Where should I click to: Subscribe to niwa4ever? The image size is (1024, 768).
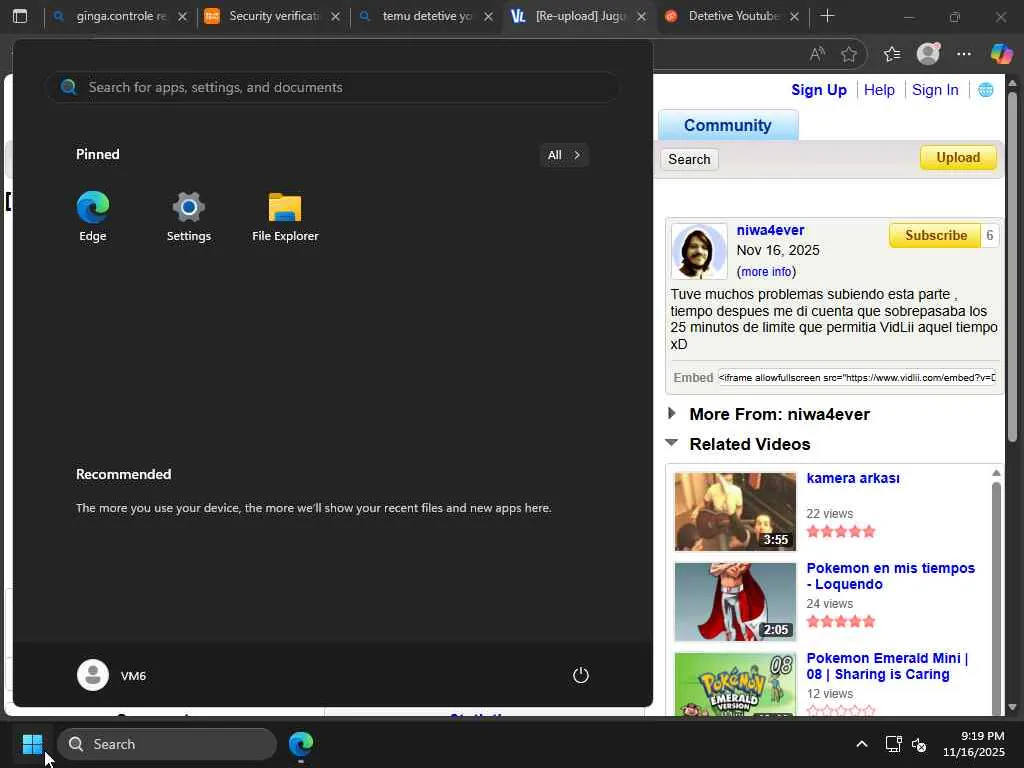point(935,235)
